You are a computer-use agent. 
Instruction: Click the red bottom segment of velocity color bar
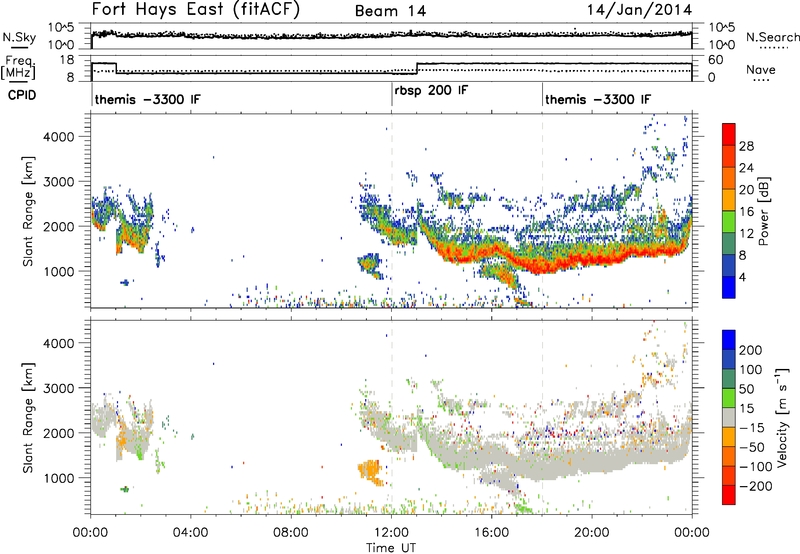[x=729, y=495]
